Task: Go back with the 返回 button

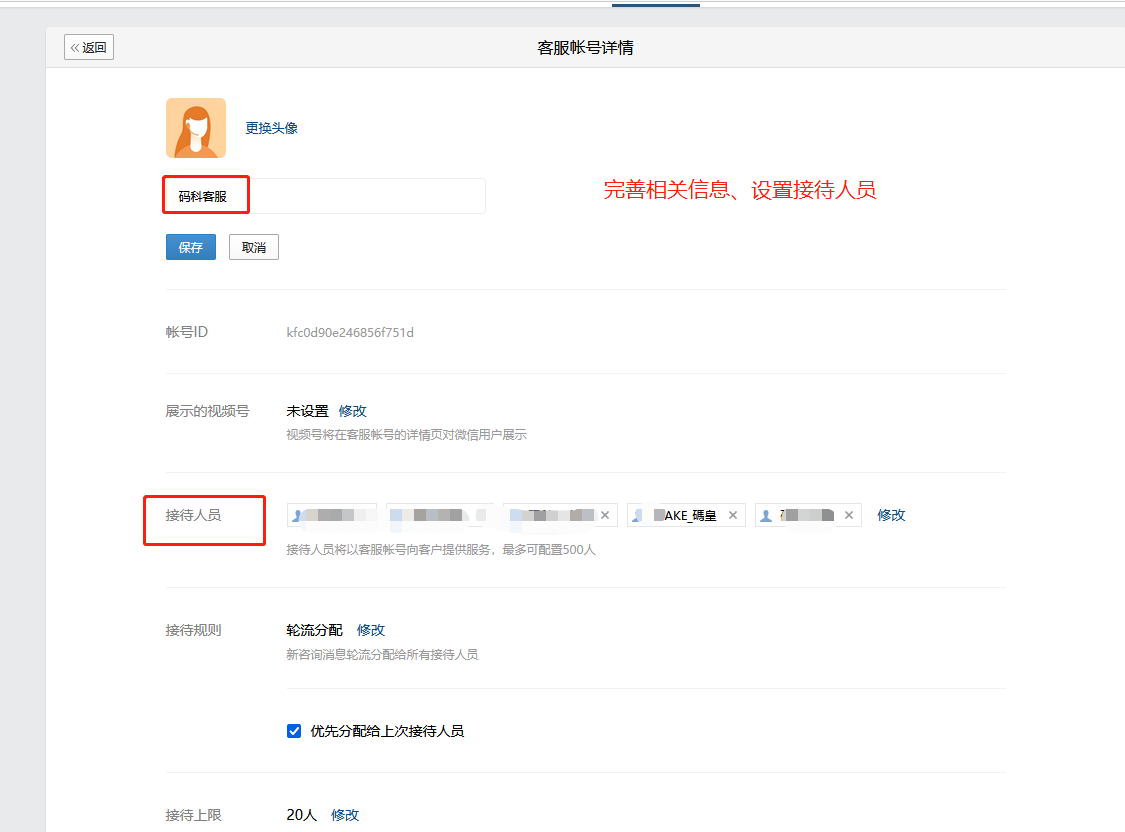Action: coord(89,47)
